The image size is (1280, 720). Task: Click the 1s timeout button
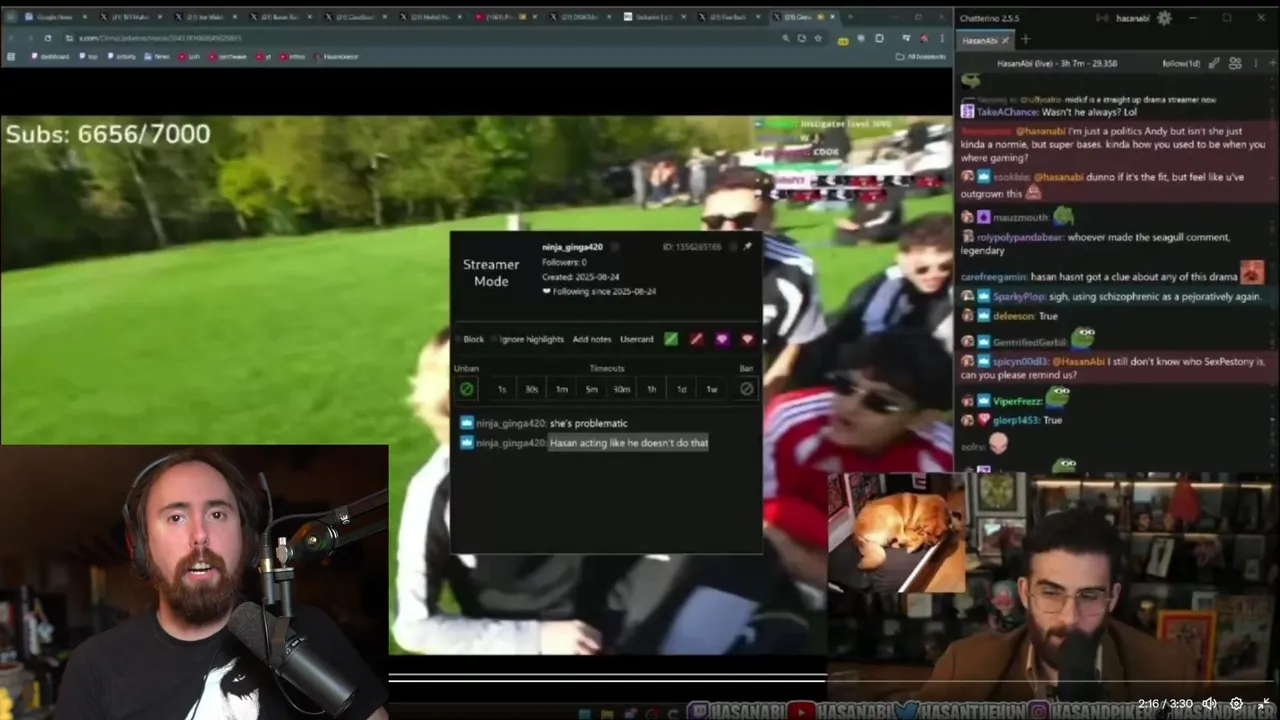502,389
